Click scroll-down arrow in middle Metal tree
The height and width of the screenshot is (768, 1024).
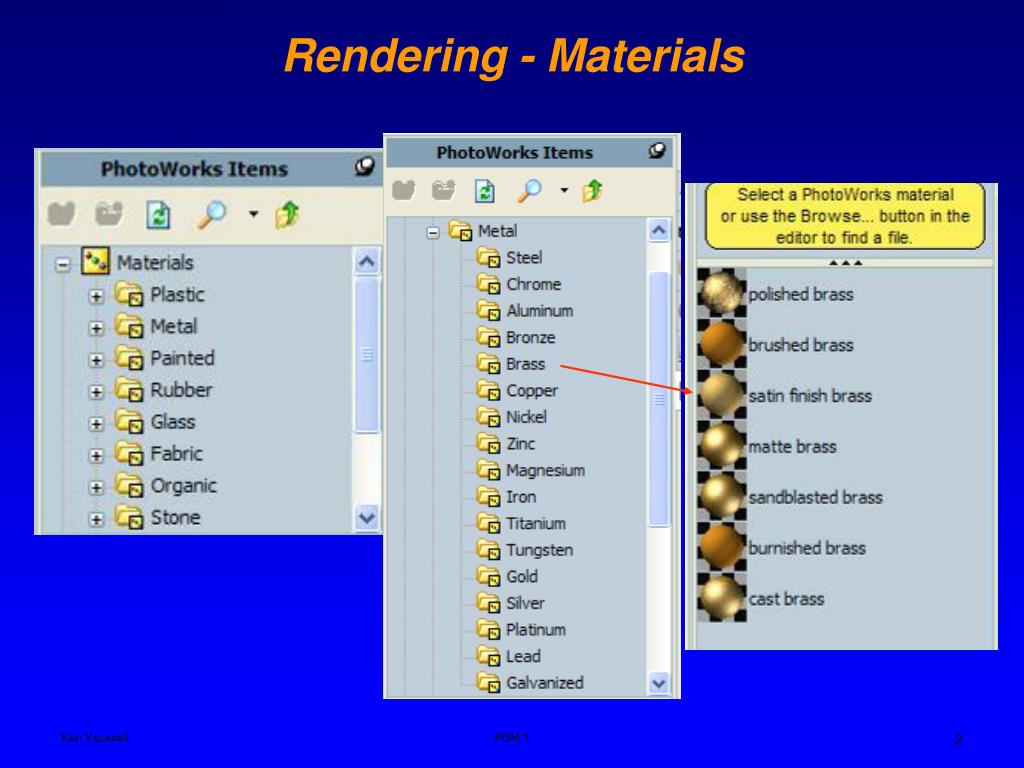[658, 684]
